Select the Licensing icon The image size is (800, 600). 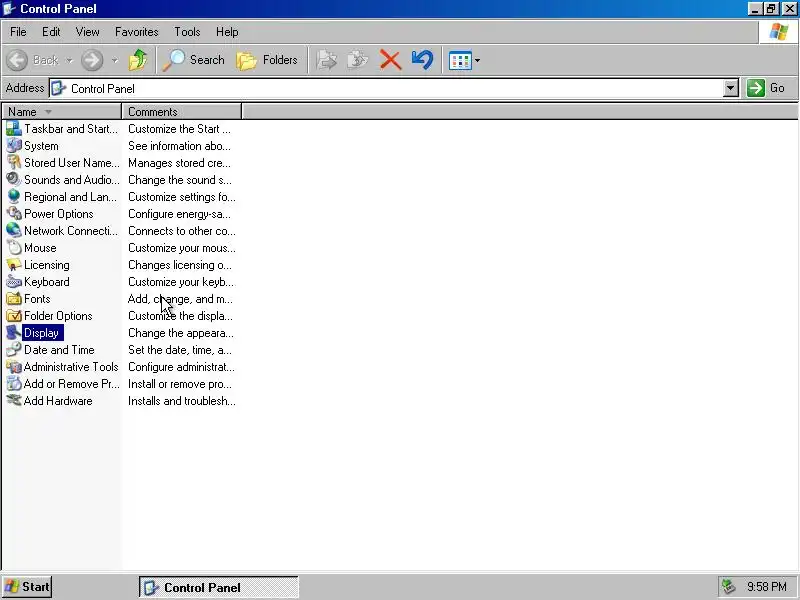(14, 265)
